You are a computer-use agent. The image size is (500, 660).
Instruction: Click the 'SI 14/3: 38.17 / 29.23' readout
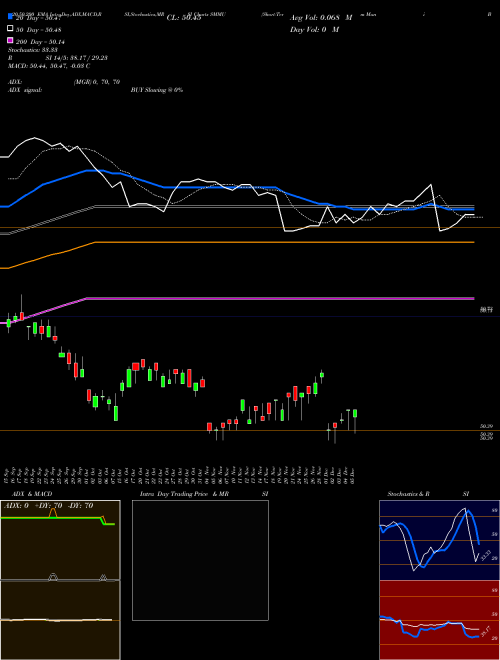(x=76, y=58)
